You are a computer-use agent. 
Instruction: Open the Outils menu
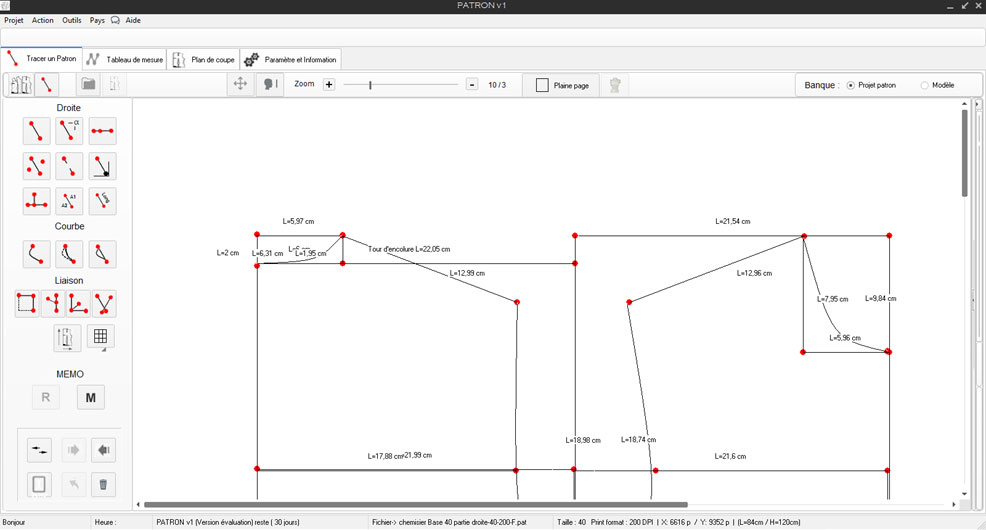72,20
